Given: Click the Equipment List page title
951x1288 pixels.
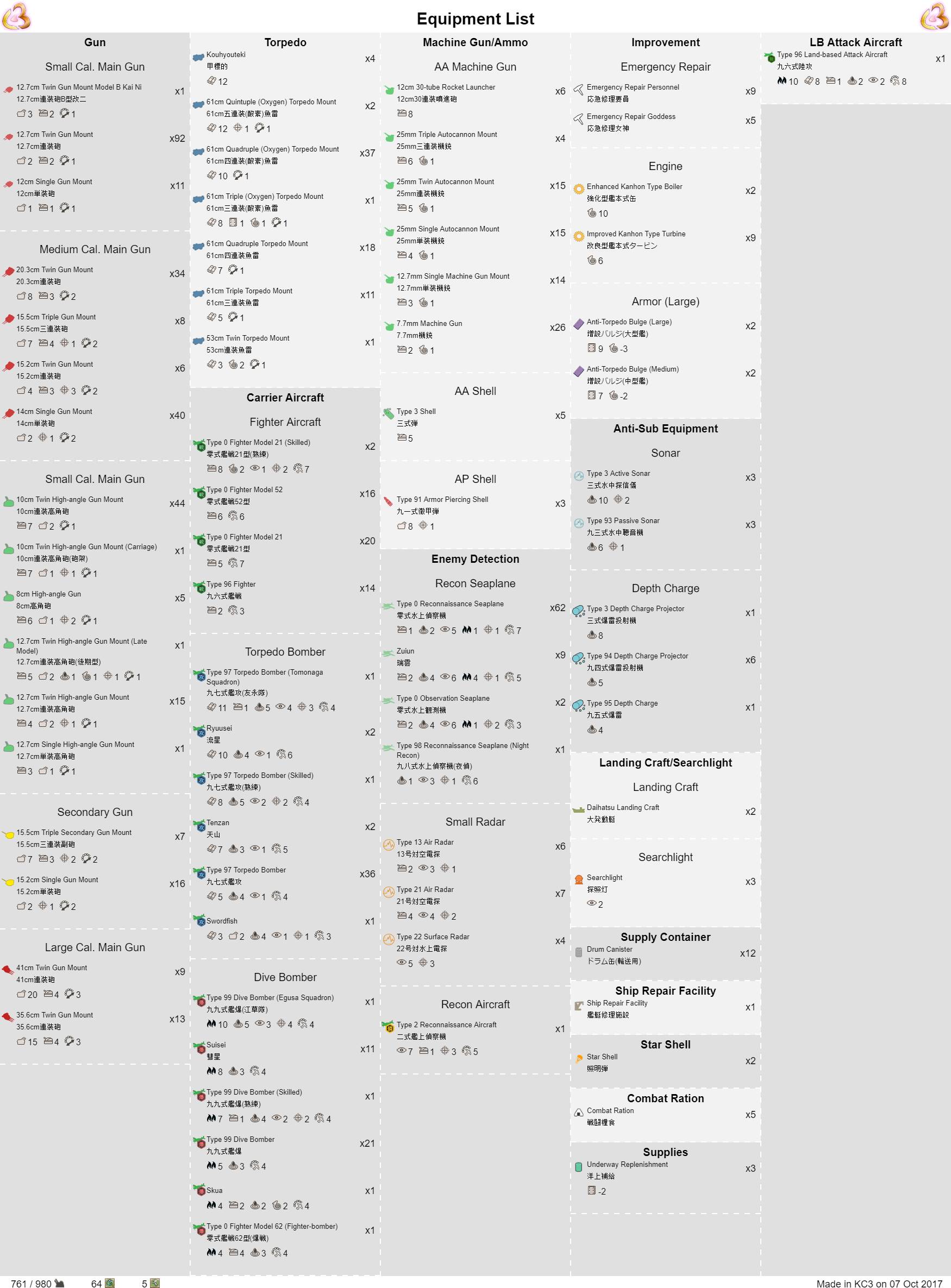Looking at the screenshot, I should point(475,19).
